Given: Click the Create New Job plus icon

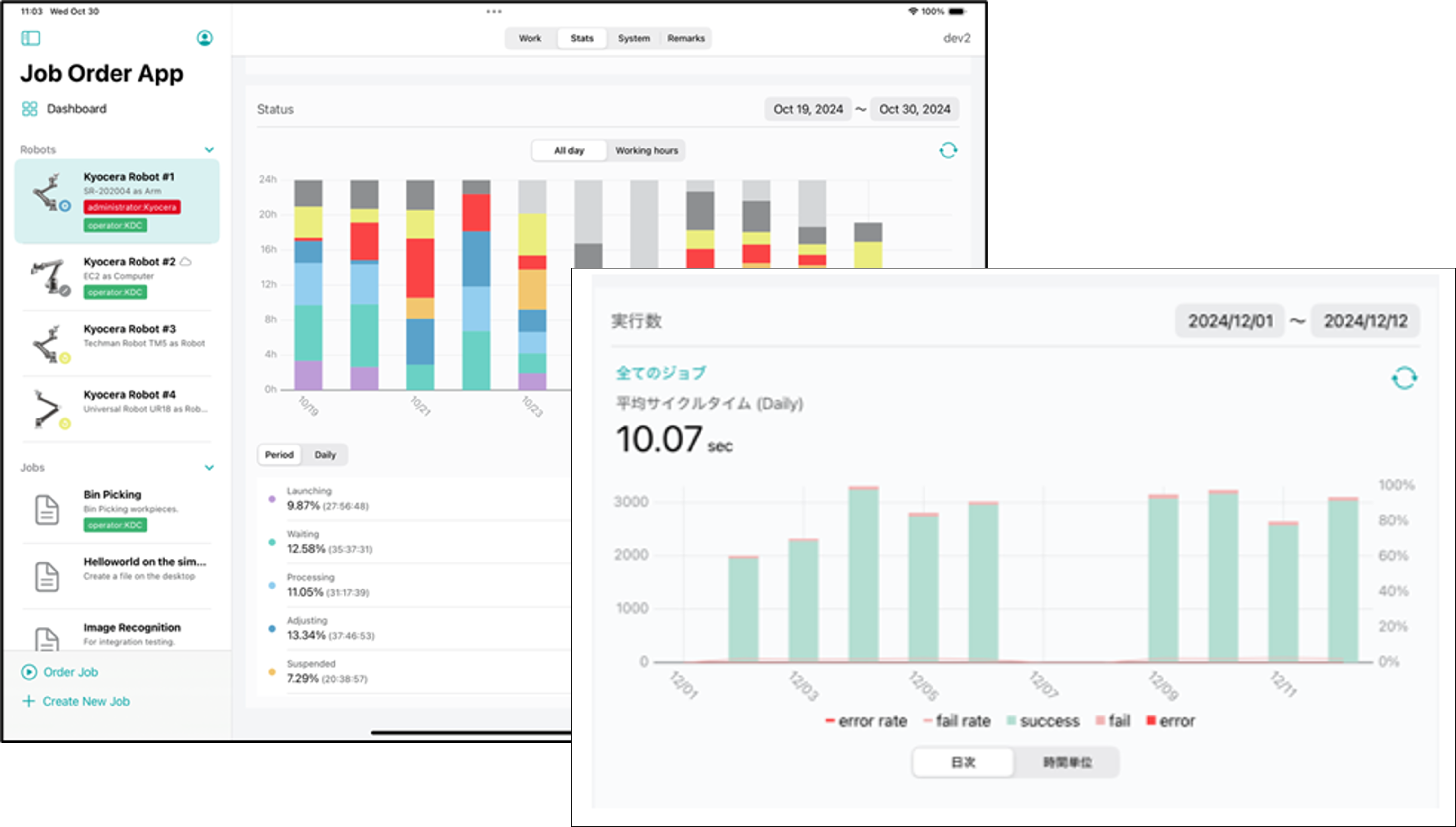Looking at the screenshot, I should pyautogui.click(x=28, y=701).
